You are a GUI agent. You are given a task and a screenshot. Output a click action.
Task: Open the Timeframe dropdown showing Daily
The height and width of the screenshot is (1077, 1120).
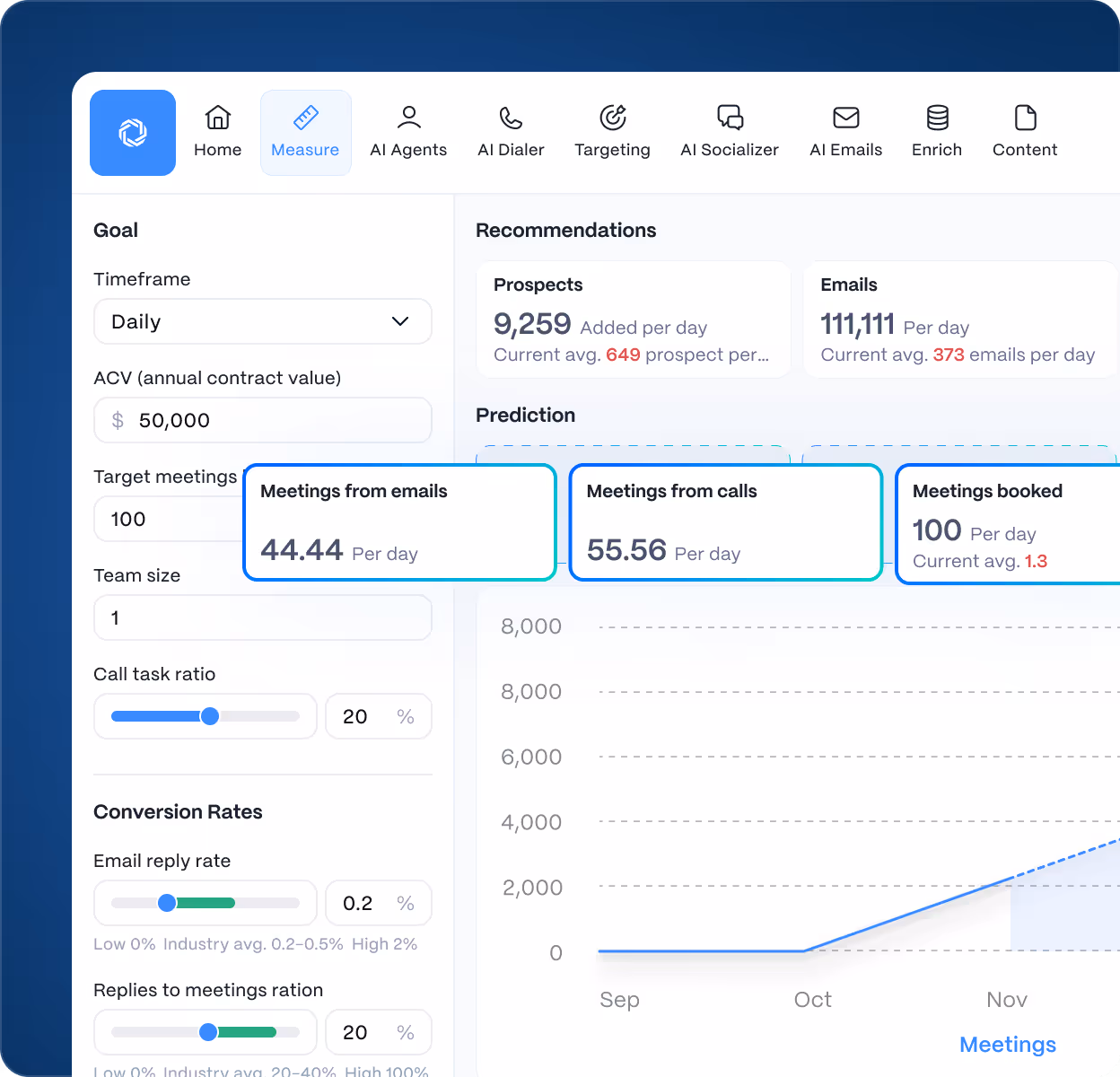click(262, 321)
